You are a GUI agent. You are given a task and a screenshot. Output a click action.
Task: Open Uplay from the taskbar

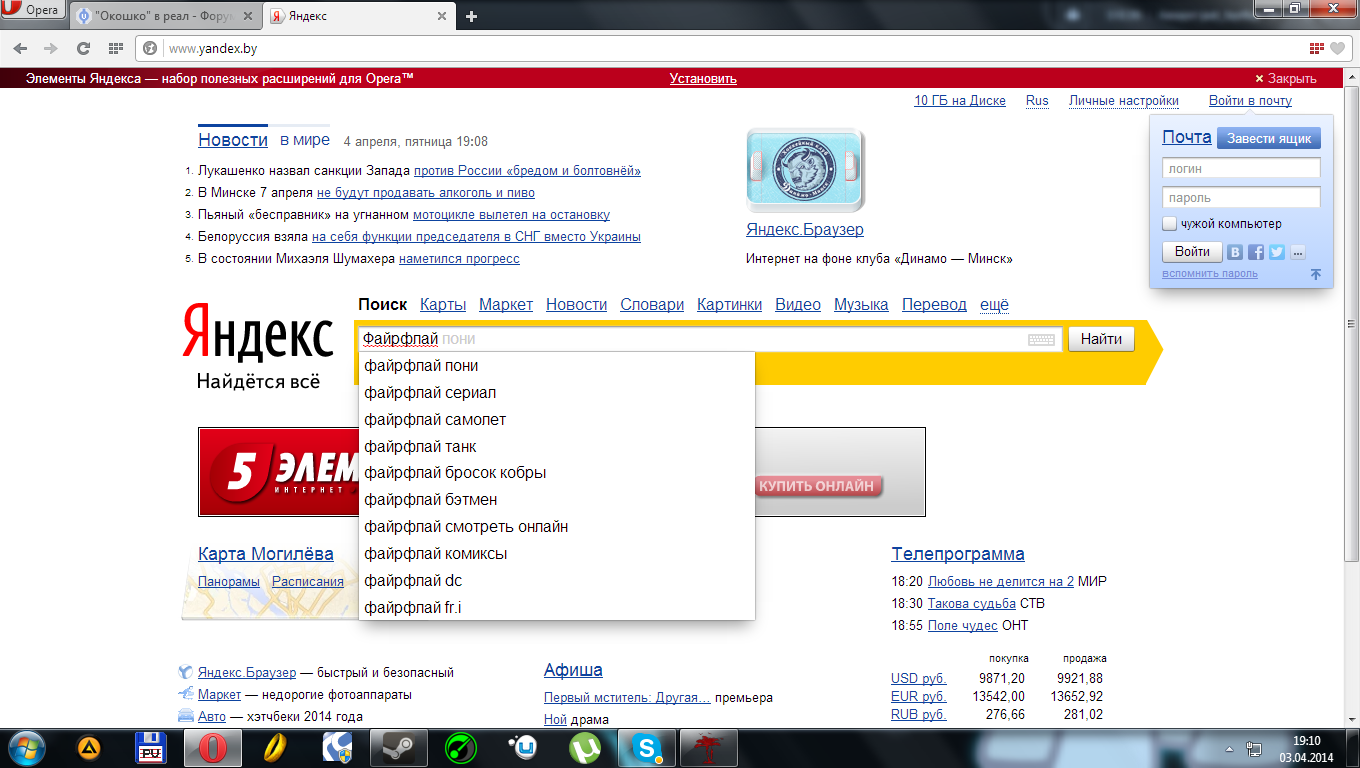[523, 747]
